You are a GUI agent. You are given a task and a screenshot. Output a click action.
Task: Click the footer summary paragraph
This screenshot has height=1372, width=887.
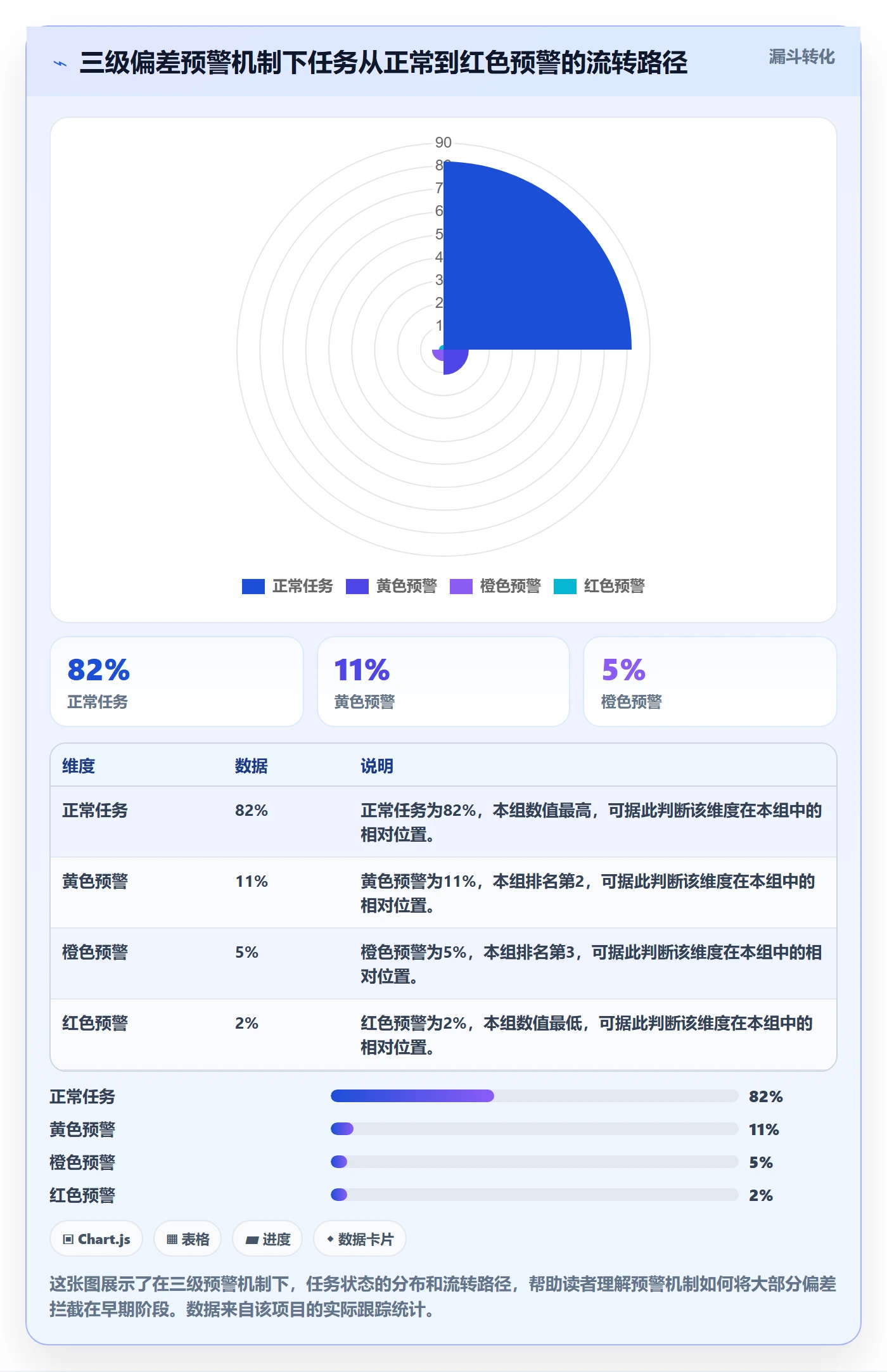click(443, 1297)
